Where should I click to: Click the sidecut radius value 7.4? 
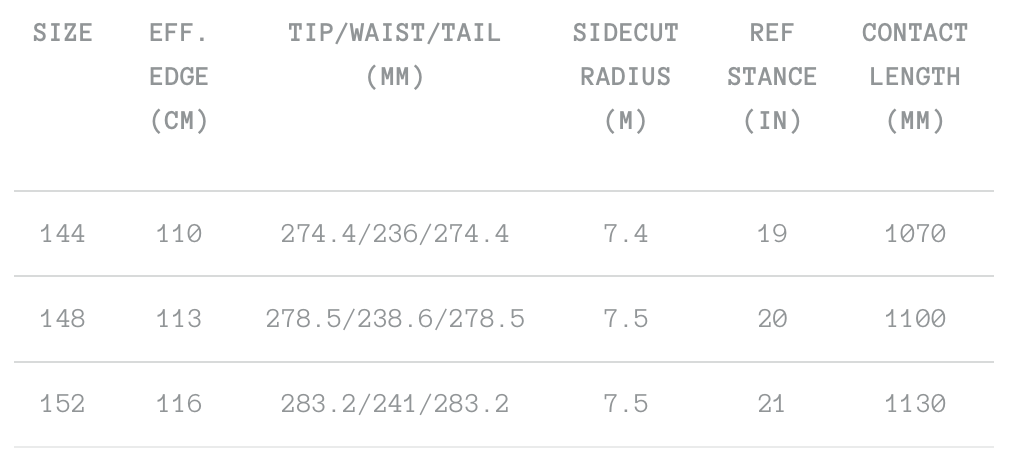(626, 235)
